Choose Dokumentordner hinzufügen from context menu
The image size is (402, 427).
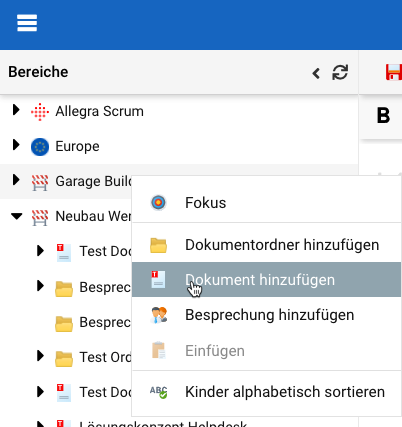(x=266, y=245)
